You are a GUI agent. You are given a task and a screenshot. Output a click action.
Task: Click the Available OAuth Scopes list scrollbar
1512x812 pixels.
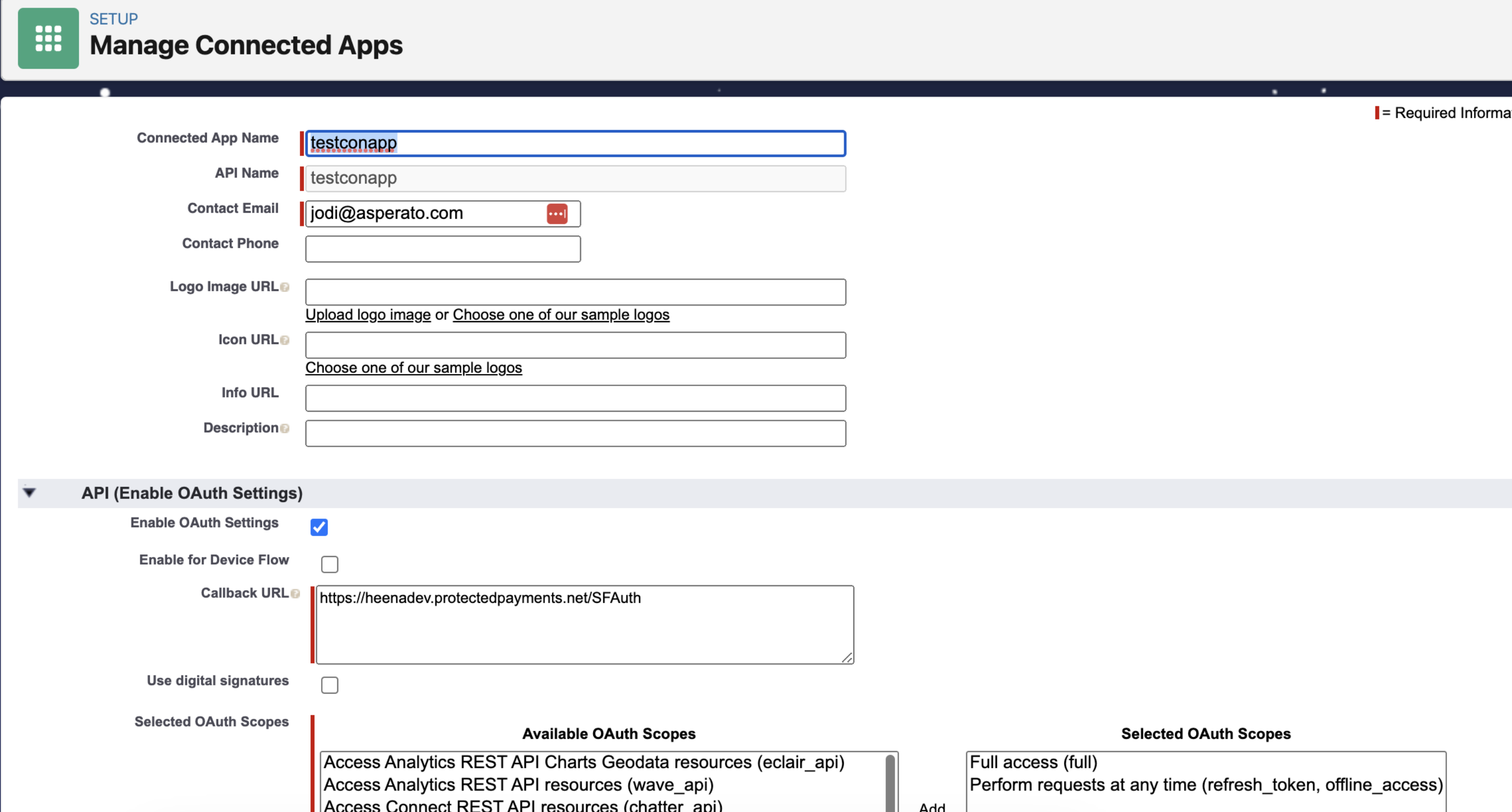point(890,784)
